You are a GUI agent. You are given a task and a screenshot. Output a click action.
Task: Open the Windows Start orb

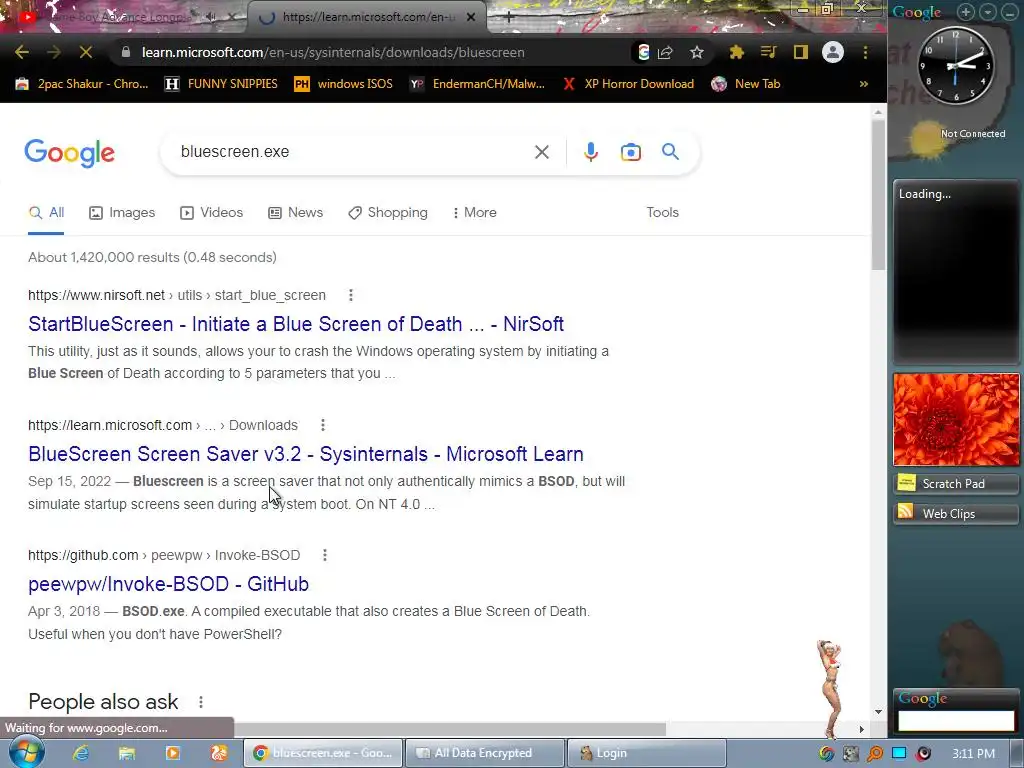(x=27, y=752)
